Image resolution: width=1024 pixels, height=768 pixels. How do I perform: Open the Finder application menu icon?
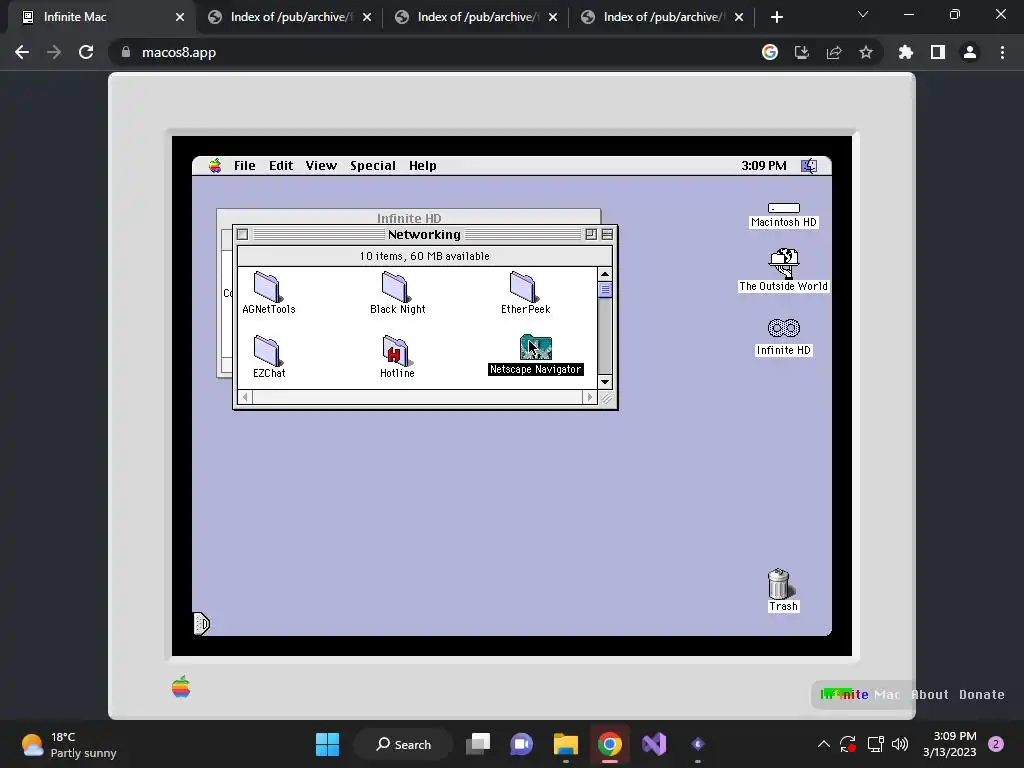click(x=809, y=166)
